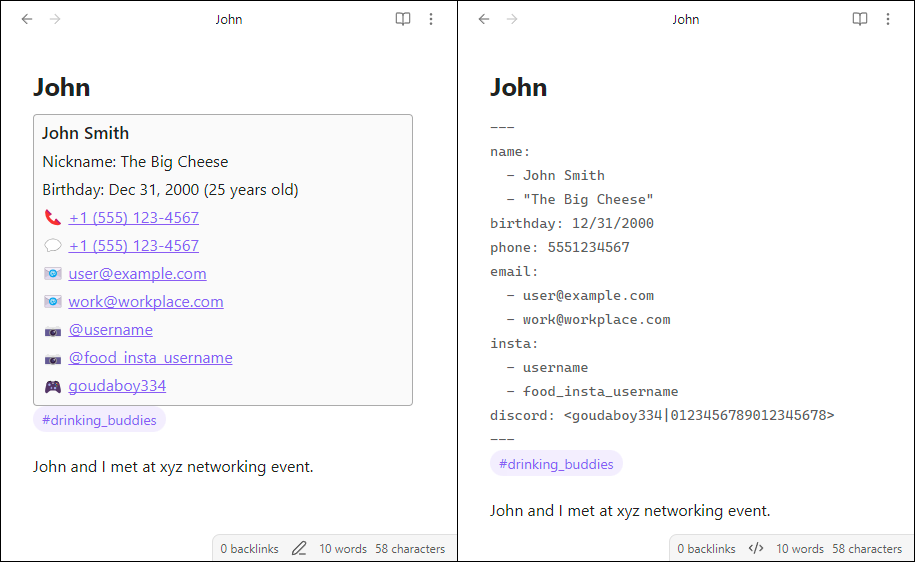Screen dimensions: 915x562
Task: Click '- John Smith' line in source
Action: [x=556, y=176]
